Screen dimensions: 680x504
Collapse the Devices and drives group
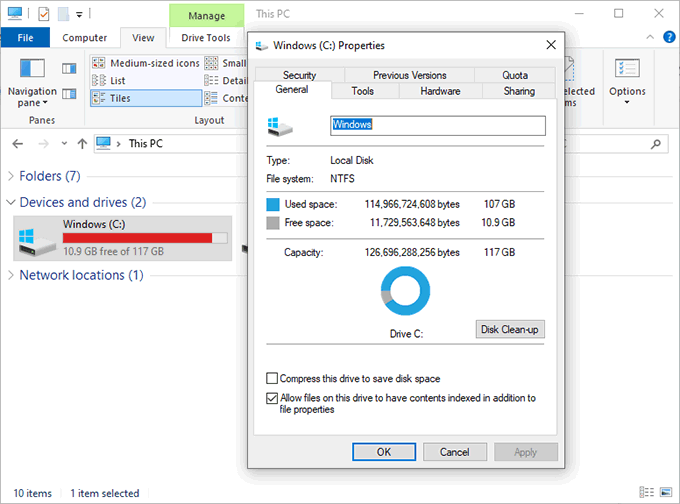[11, 202]
